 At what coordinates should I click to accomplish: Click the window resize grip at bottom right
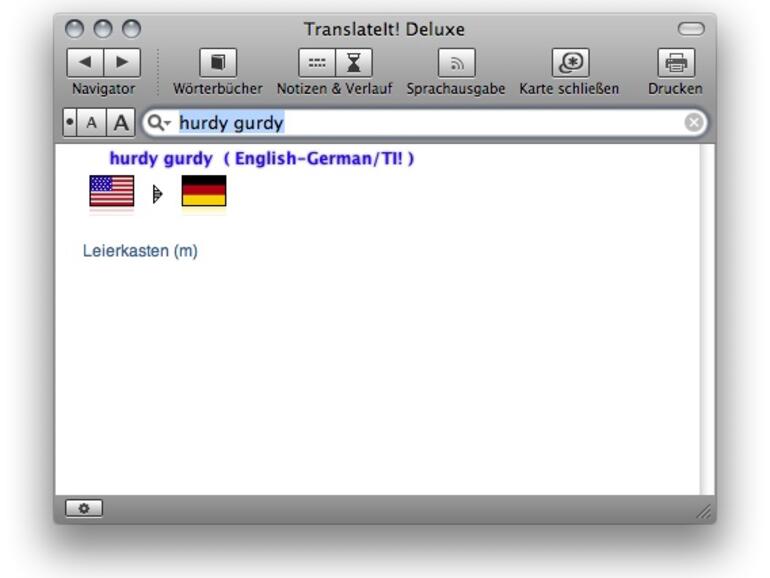[x=704, y=512]
